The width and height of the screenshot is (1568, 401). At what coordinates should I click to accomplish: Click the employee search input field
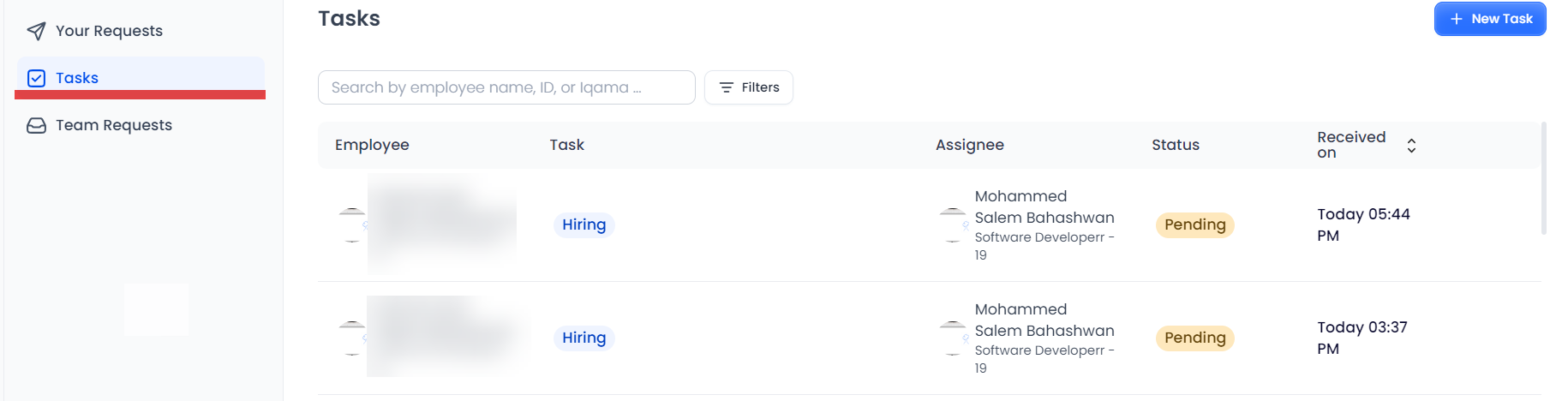point(506,87)
